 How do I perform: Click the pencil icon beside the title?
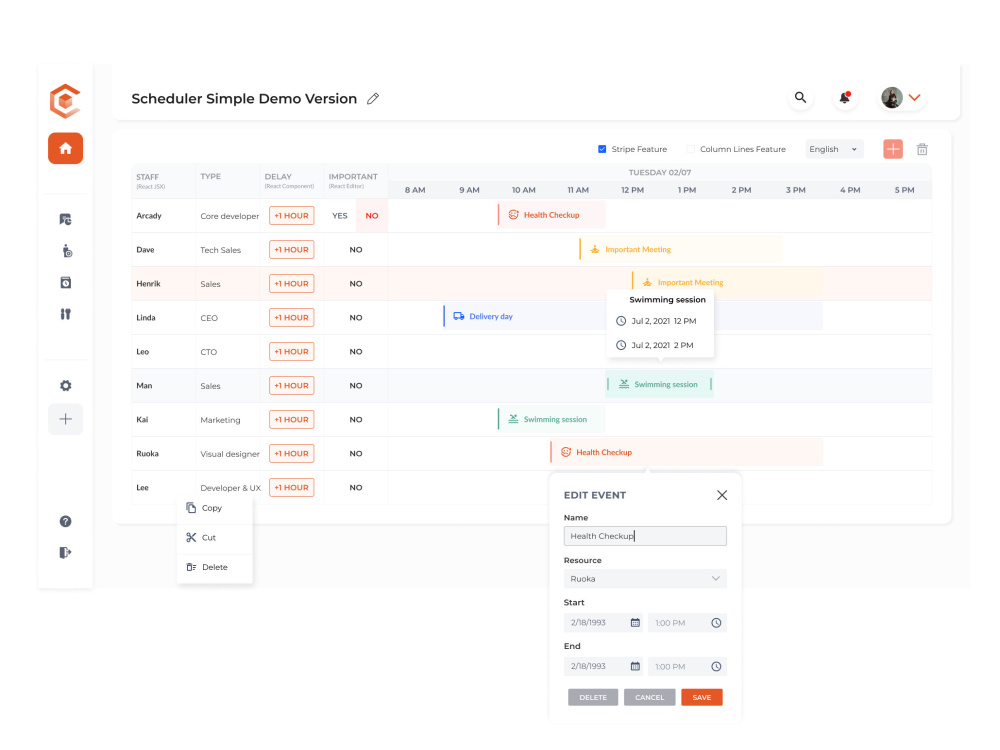373,98
